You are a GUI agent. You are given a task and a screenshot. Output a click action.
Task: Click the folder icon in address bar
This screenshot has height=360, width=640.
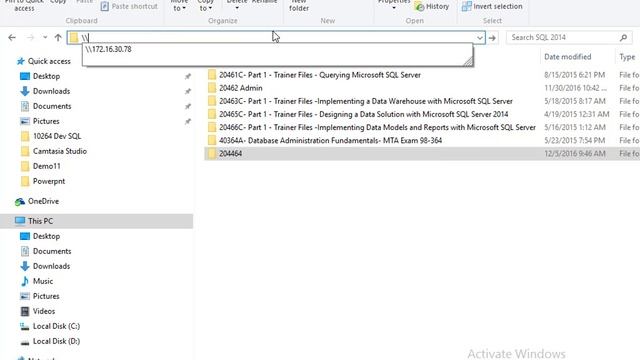(x=73, y=38)
